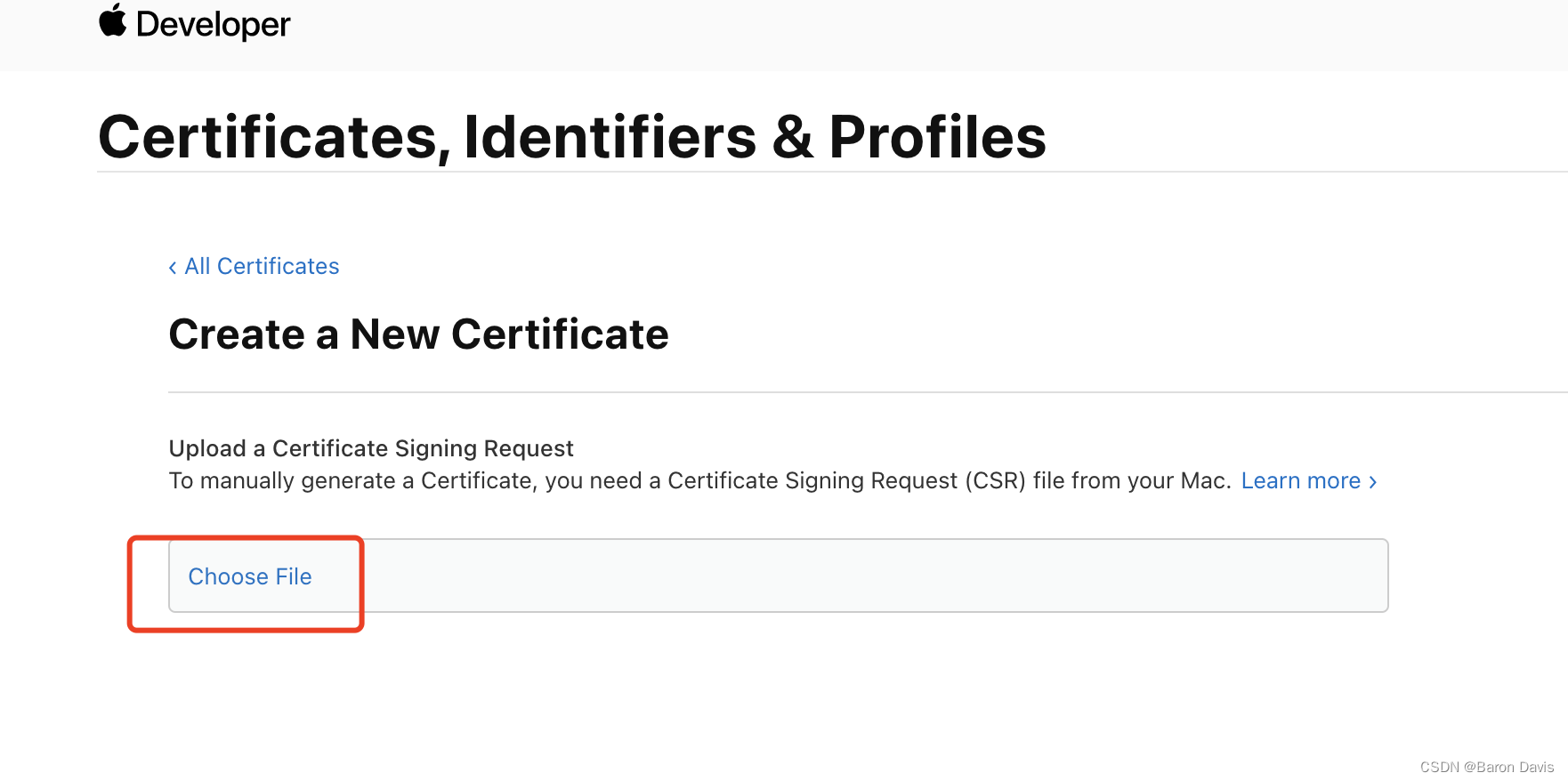1568x781 pixels.
Task: Click the word Certificate in Create heading
Action: pyautogui.click(x=560, y=334)
